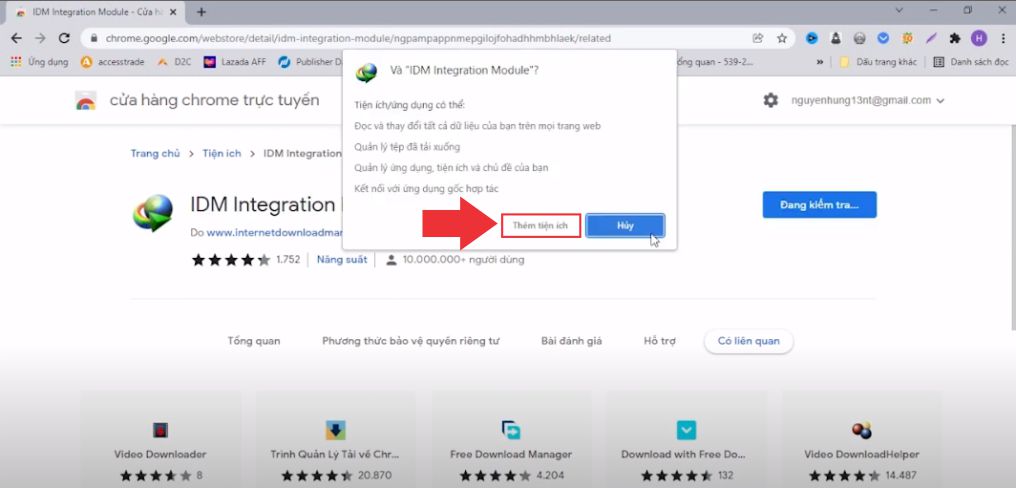The height and width of the screenshot is (488, 1016).
Task: Click Thêm tiện ích in dialog
Action: 540,226
